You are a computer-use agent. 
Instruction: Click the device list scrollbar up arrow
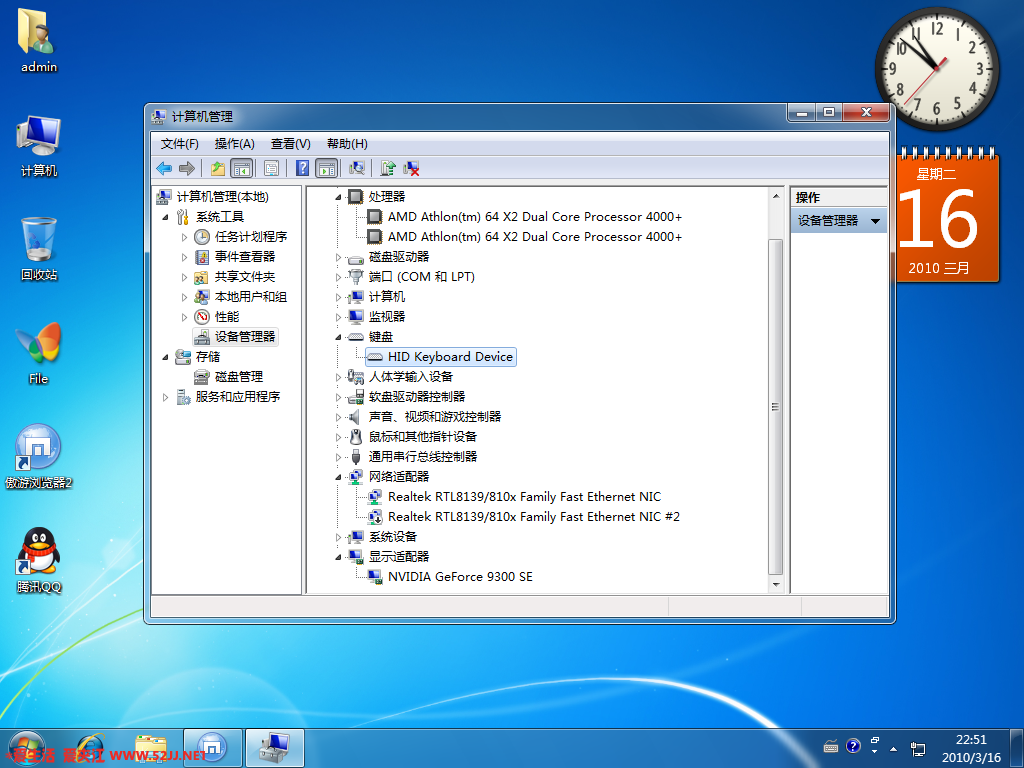point(776,196)
